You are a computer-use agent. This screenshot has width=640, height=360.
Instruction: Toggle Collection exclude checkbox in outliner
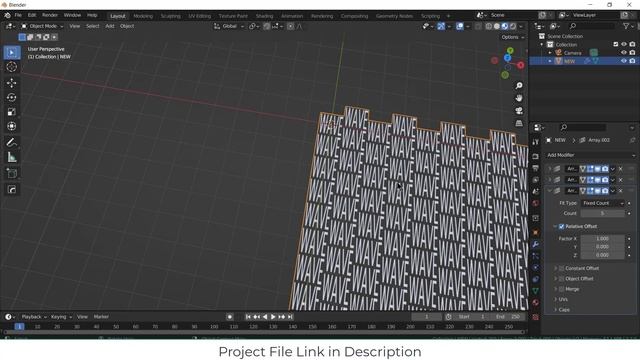(616, 44)
